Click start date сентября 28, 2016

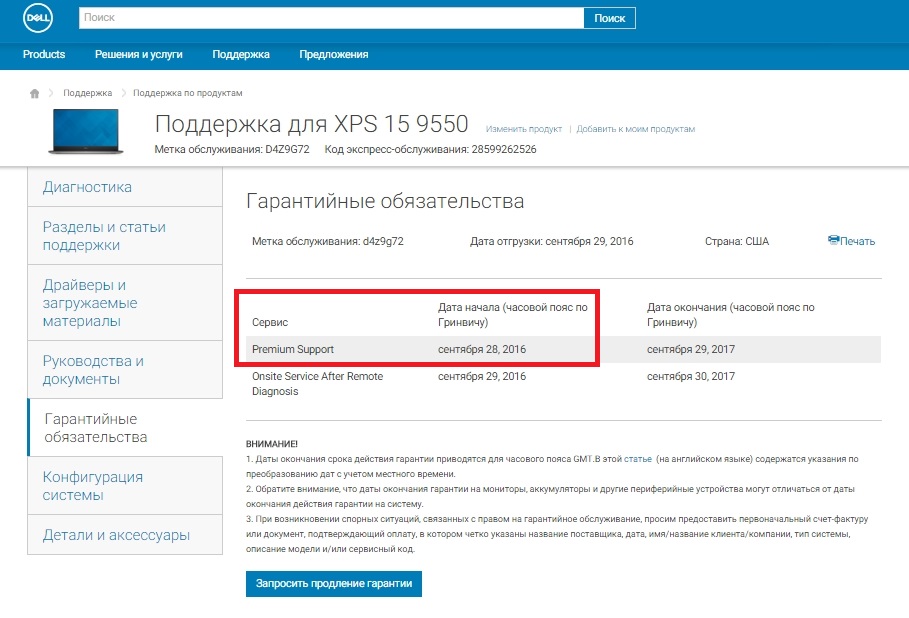pyautogui.click(x=482, y=350)
